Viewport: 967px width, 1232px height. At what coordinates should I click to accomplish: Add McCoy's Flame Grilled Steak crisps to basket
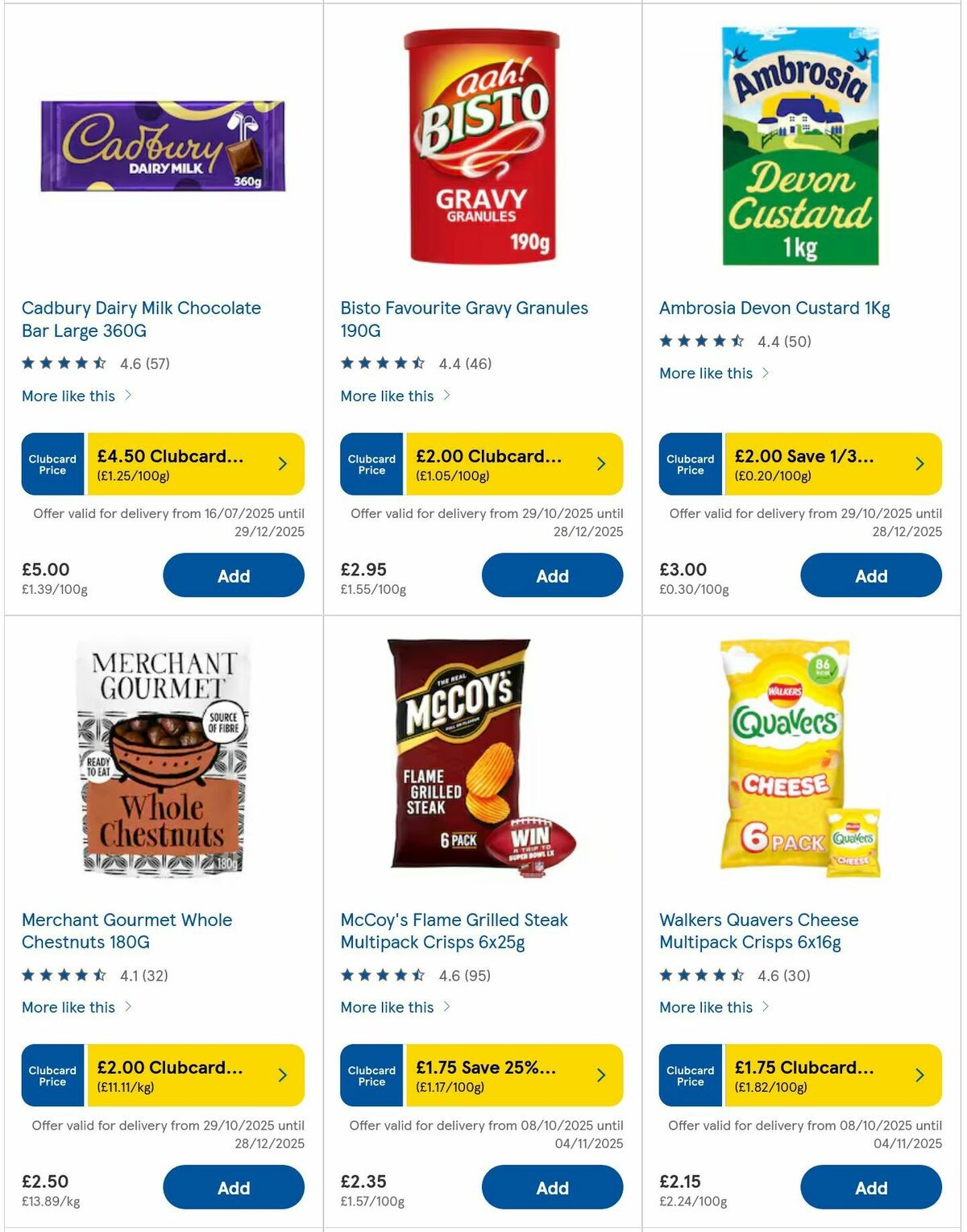(x=552, y=1187)
